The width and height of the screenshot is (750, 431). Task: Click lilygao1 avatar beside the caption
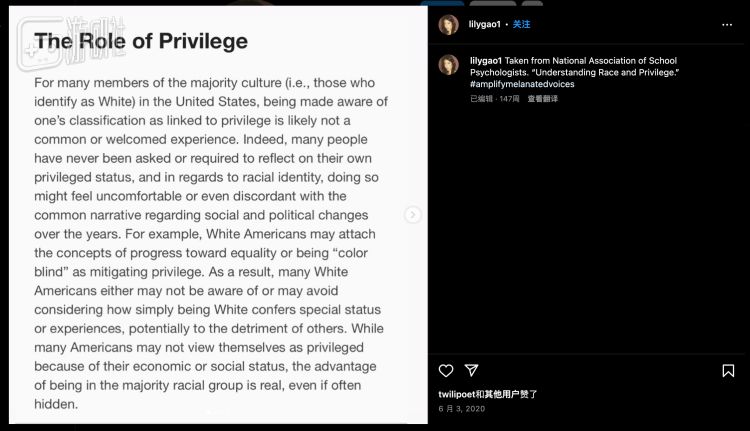click(449, 65)
